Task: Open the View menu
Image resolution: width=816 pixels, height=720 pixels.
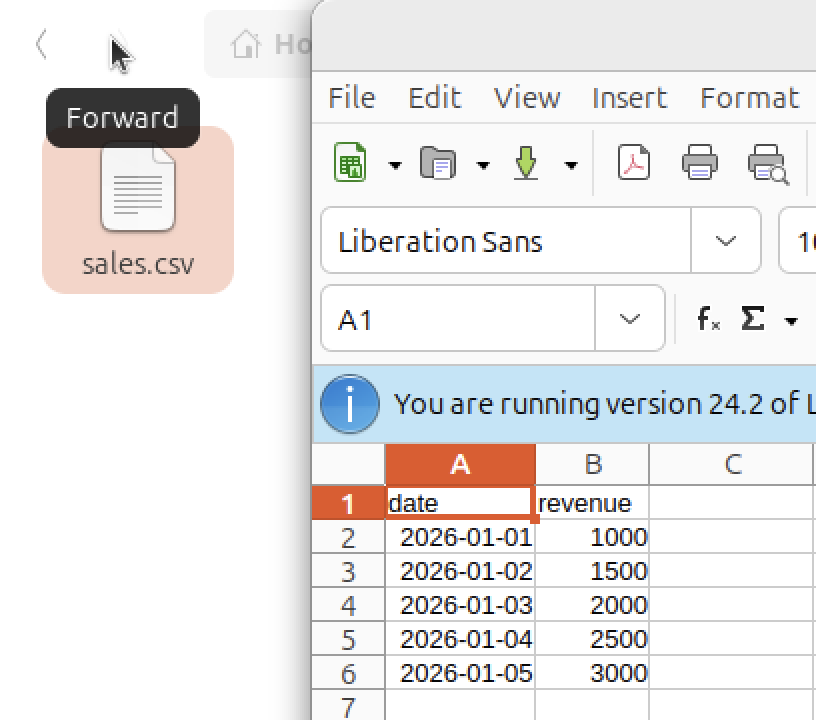Action: pos(526,98)
